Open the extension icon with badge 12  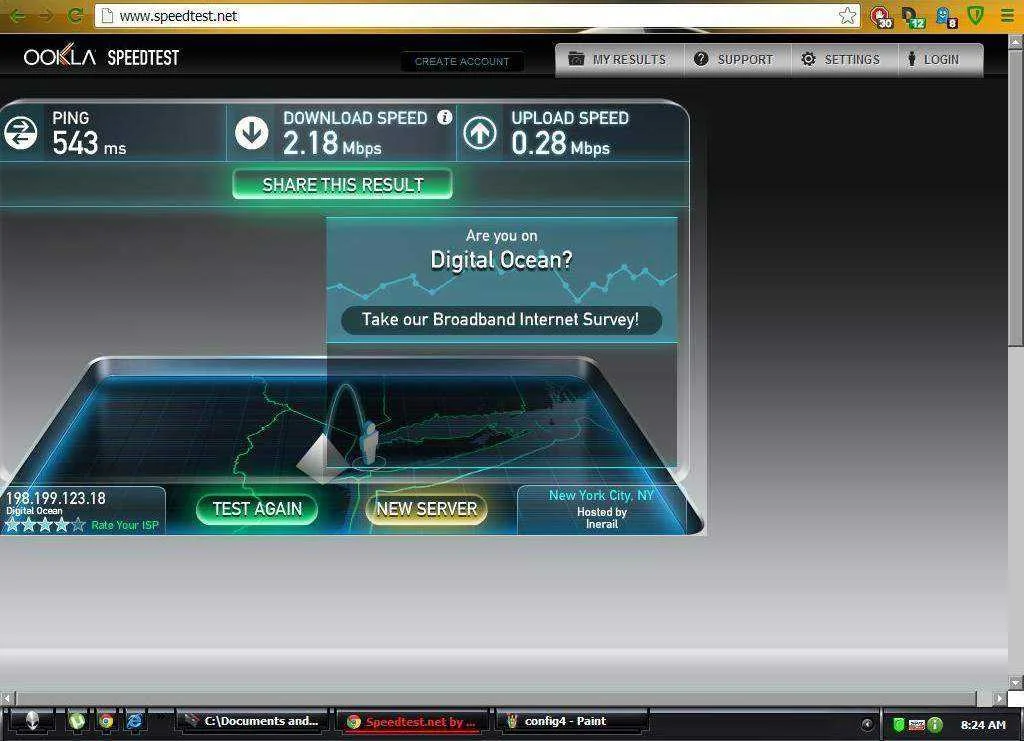pyautogui.click(x=913, y=17)
